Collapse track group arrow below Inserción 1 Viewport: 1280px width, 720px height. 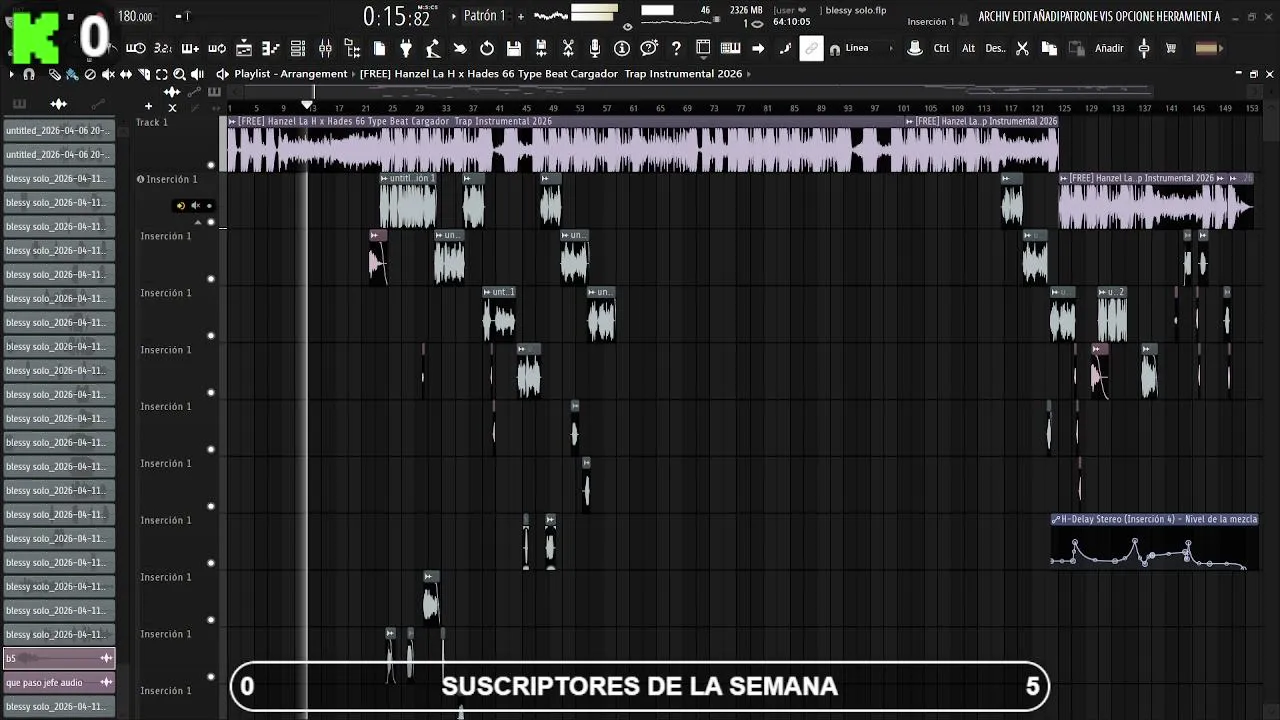197,221
